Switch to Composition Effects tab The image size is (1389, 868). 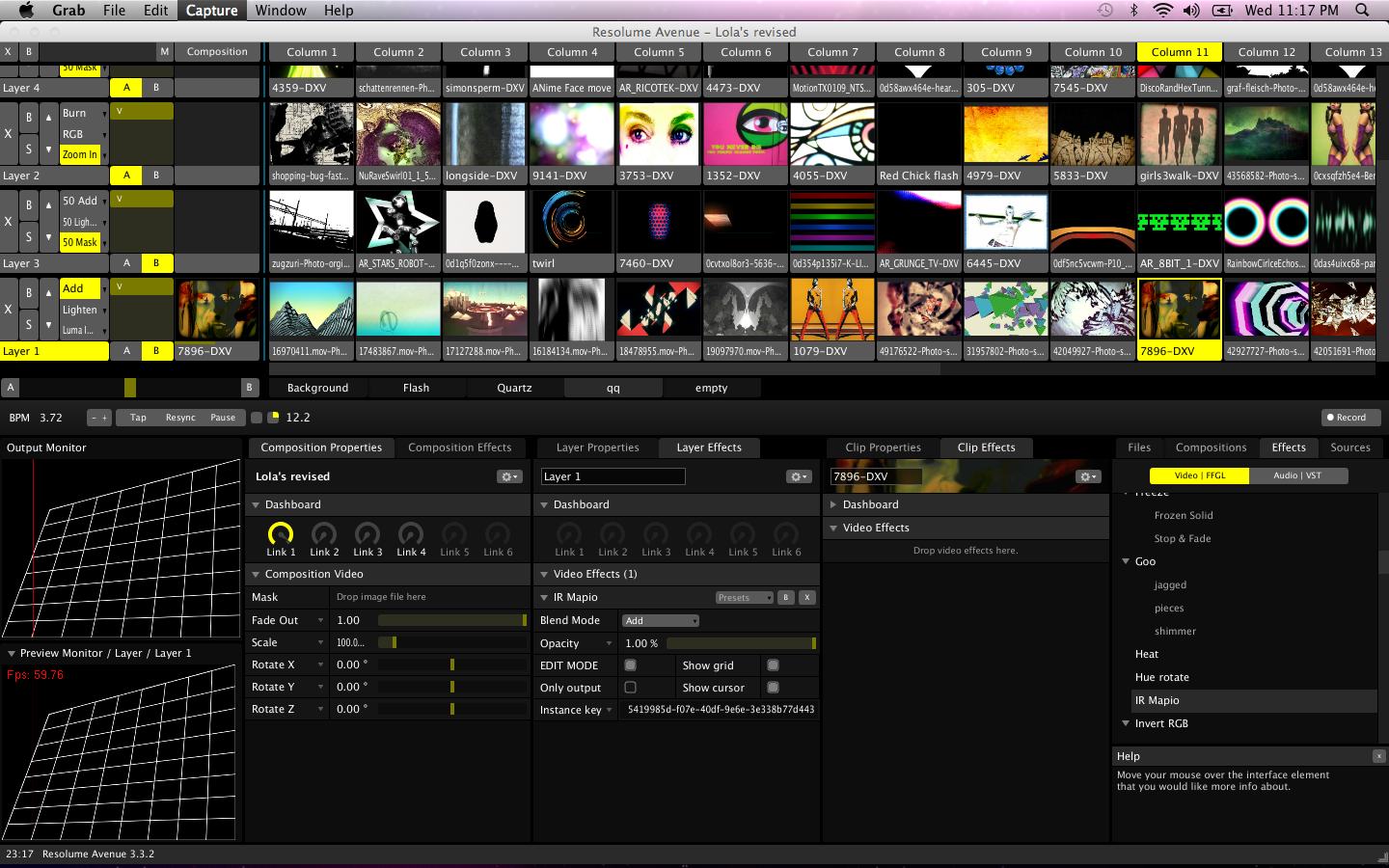[x=459, y=448]
